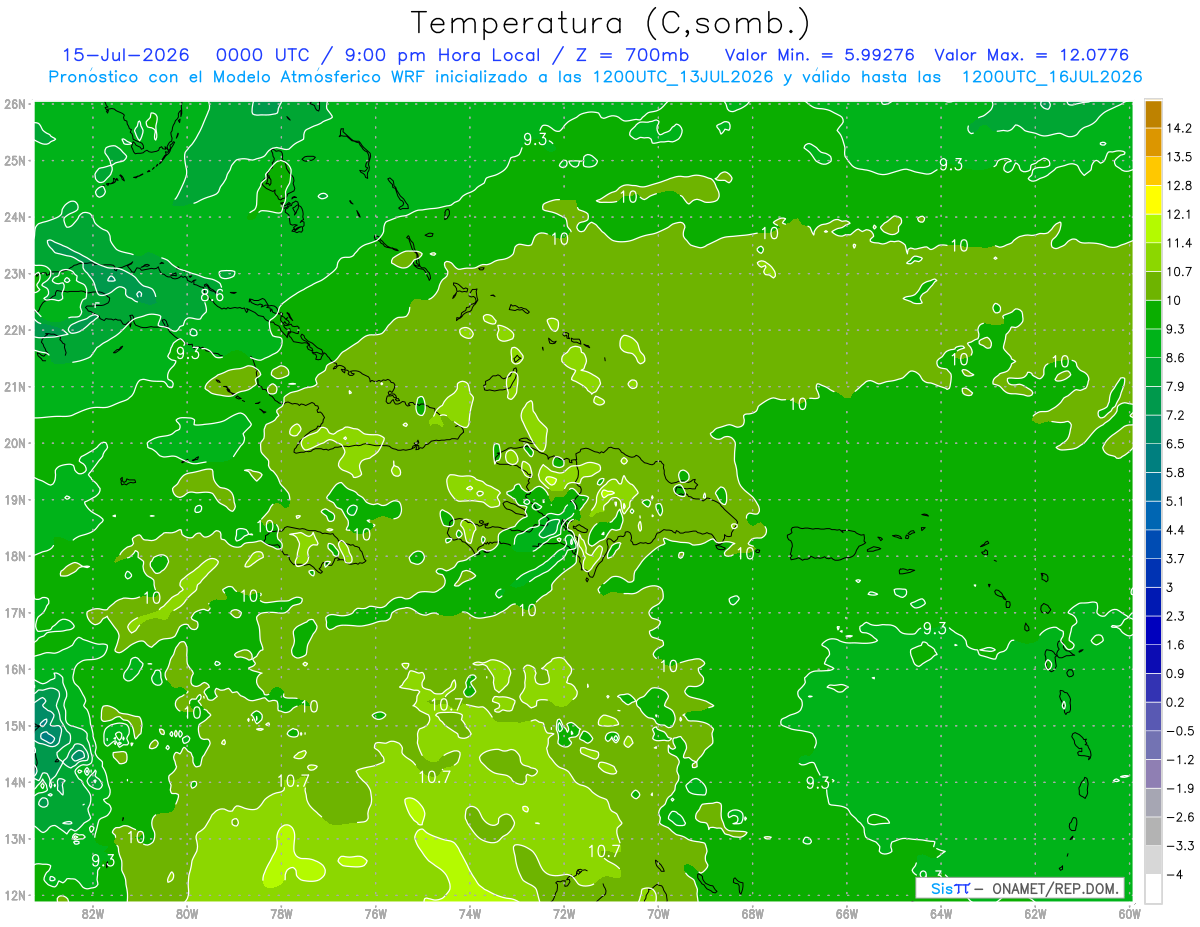The height and width of the screenshot is (927, 1200).
Task: Click the '78W' longitude axis label
Action: pyautogui.click(x=281, y=912)
